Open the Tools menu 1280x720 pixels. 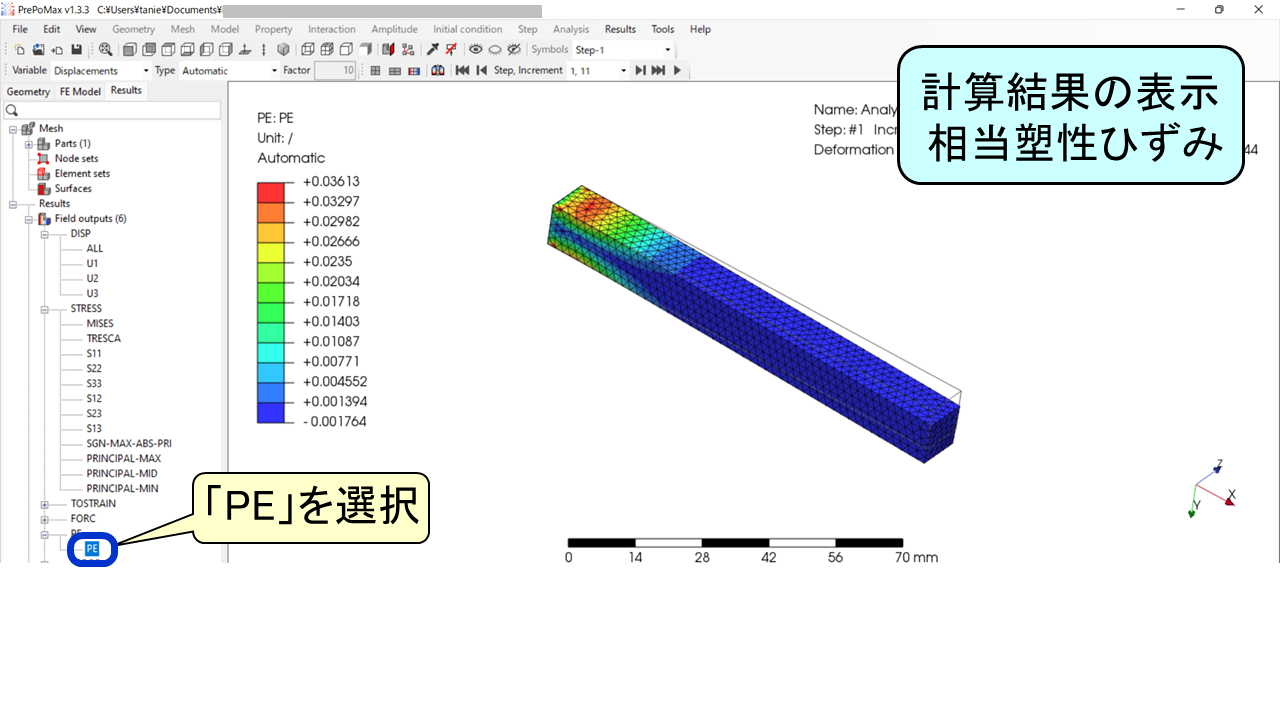click(x=663, y=29)
